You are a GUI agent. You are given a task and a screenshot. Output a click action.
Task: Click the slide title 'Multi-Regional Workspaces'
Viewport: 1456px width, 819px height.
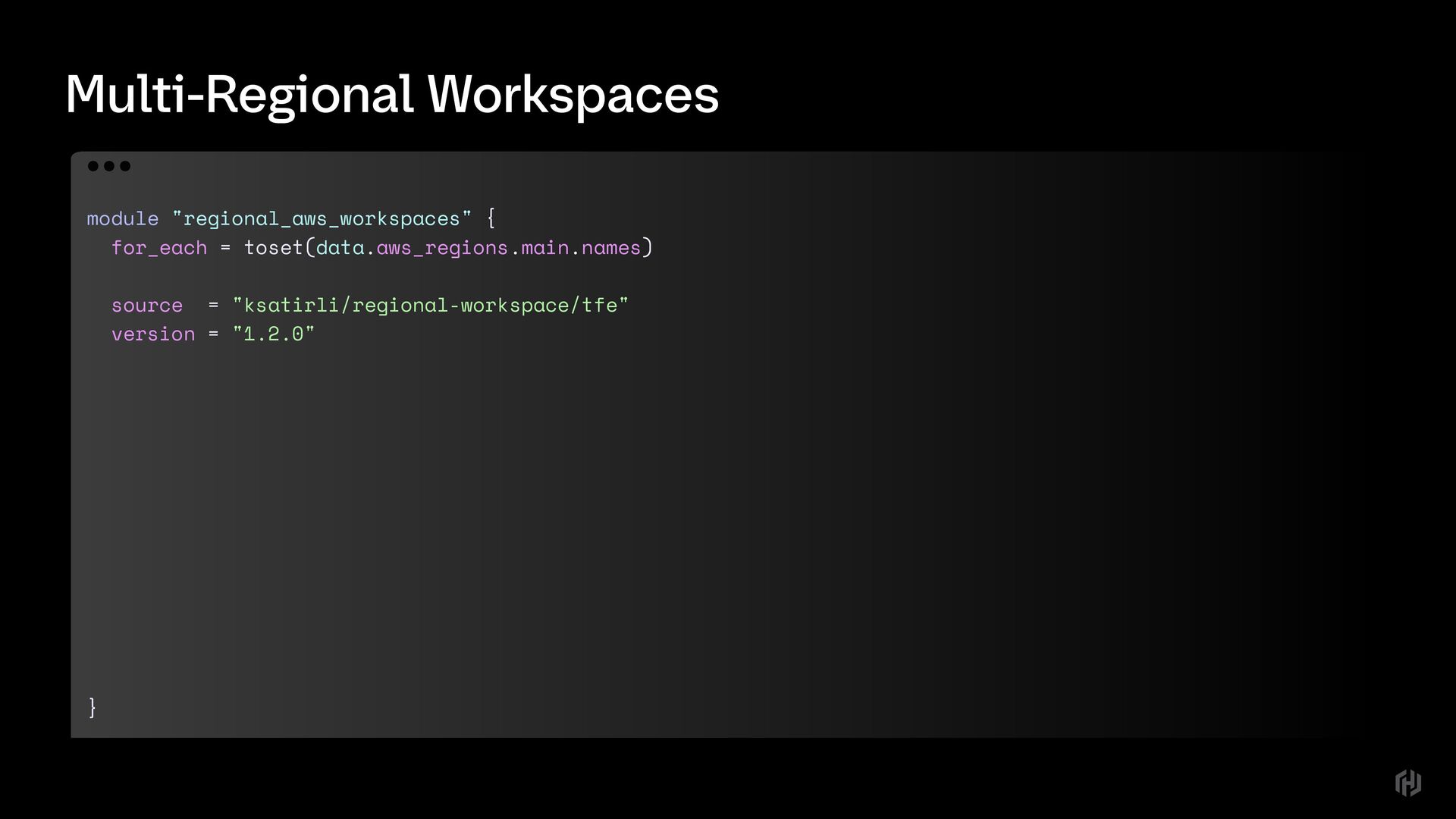[x=392, y=96]
